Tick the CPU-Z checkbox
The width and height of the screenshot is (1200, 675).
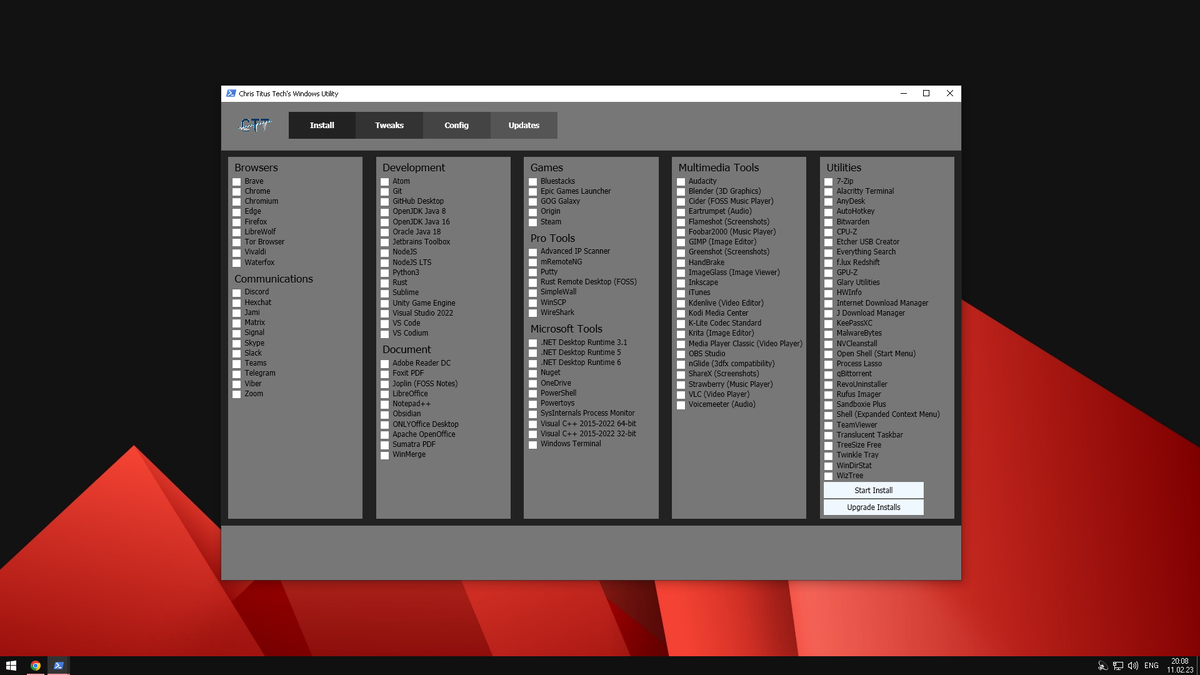pos(829,232)
